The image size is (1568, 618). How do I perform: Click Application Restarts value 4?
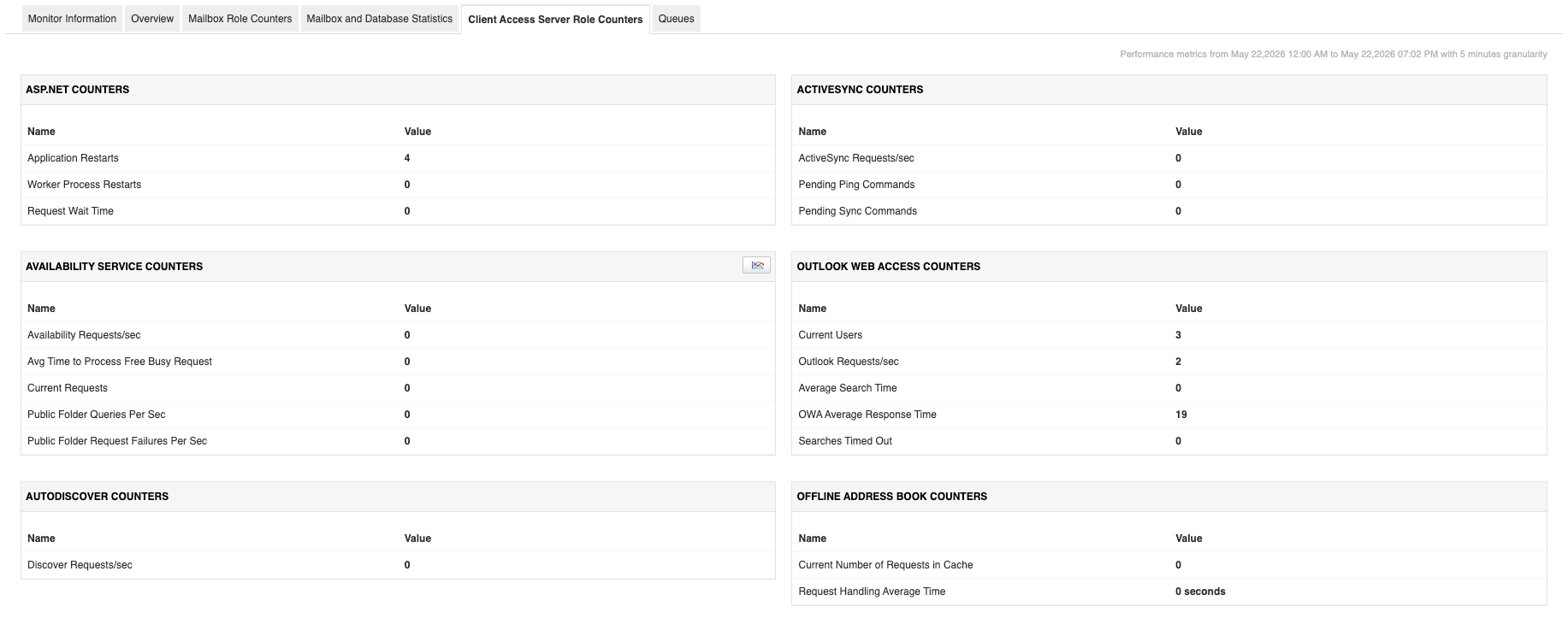(407, 158)
